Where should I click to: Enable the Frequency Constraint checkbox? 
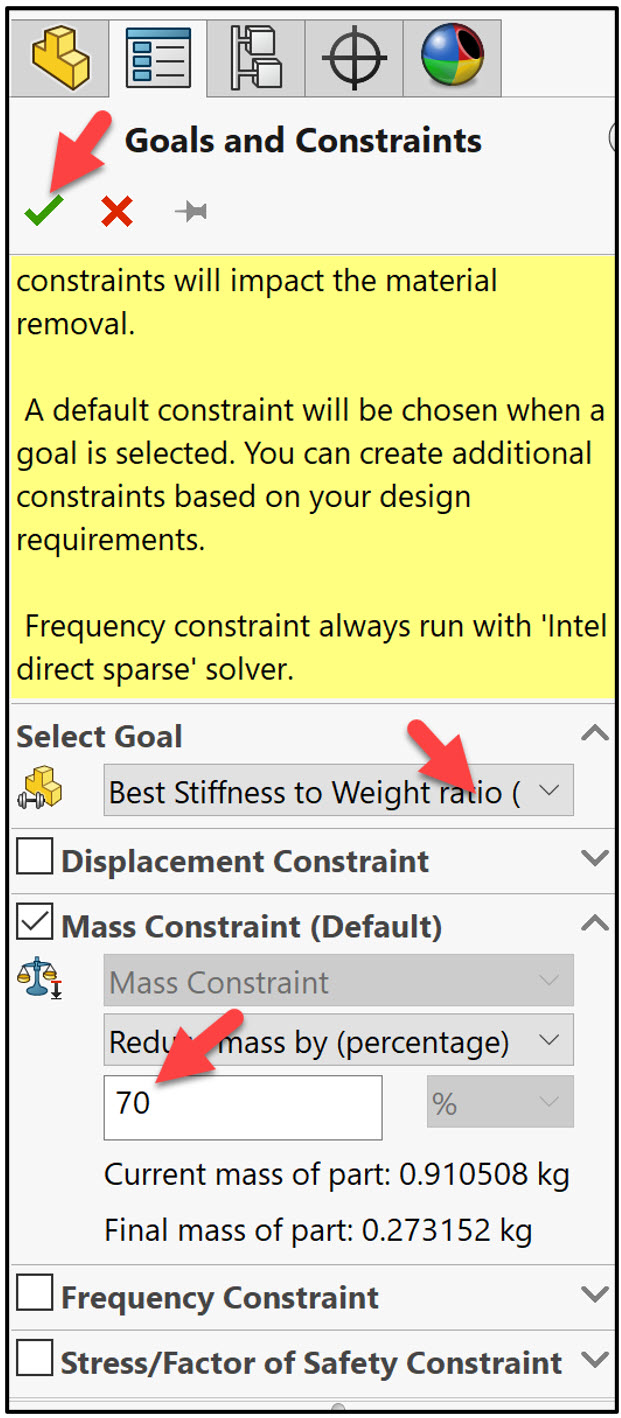click(35, 1296)
